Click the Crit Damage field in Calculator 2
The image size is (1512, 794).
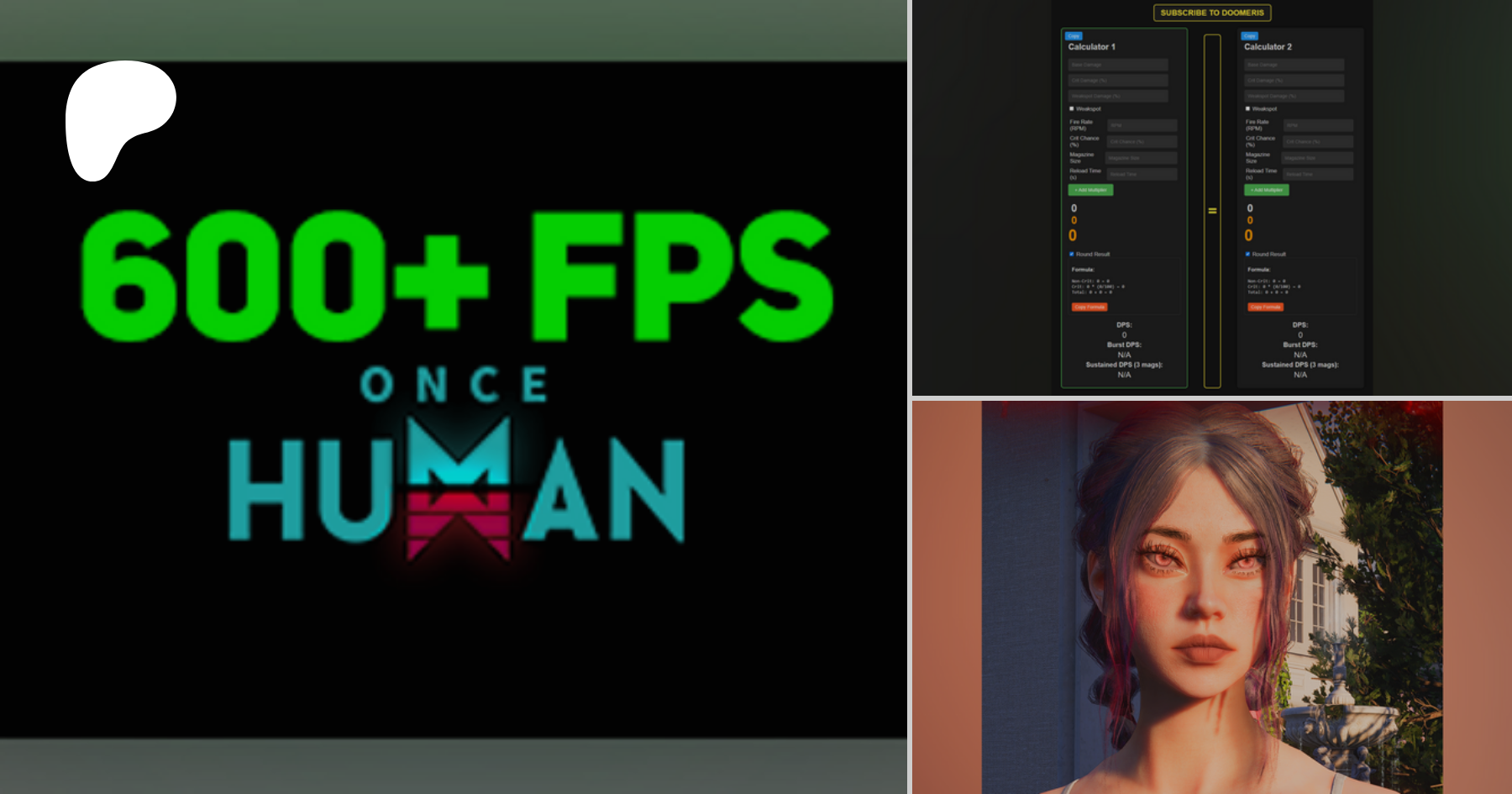[x=1294, y=81]
